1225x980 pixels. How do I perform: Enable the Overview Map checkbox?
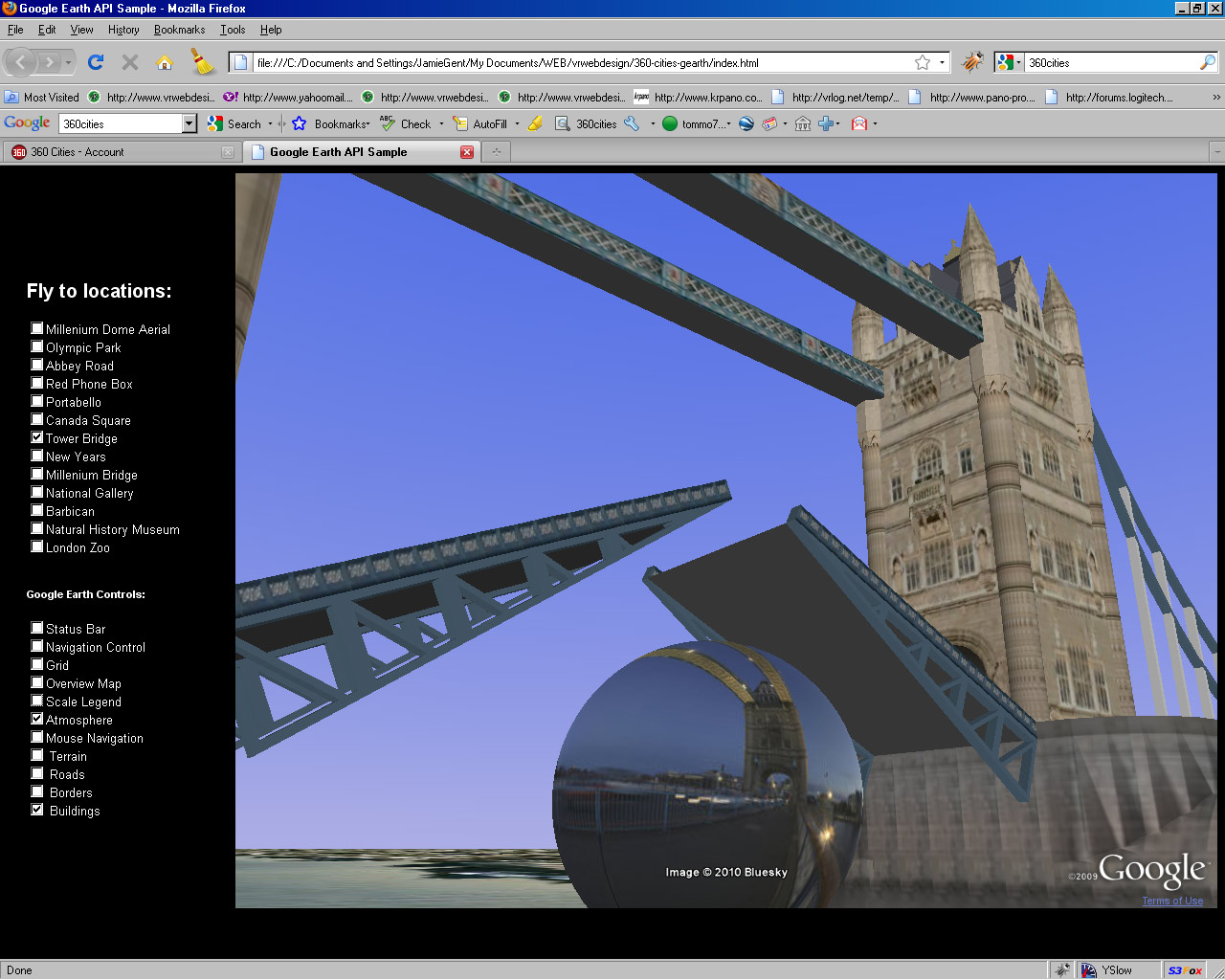(x=37, y=682)
